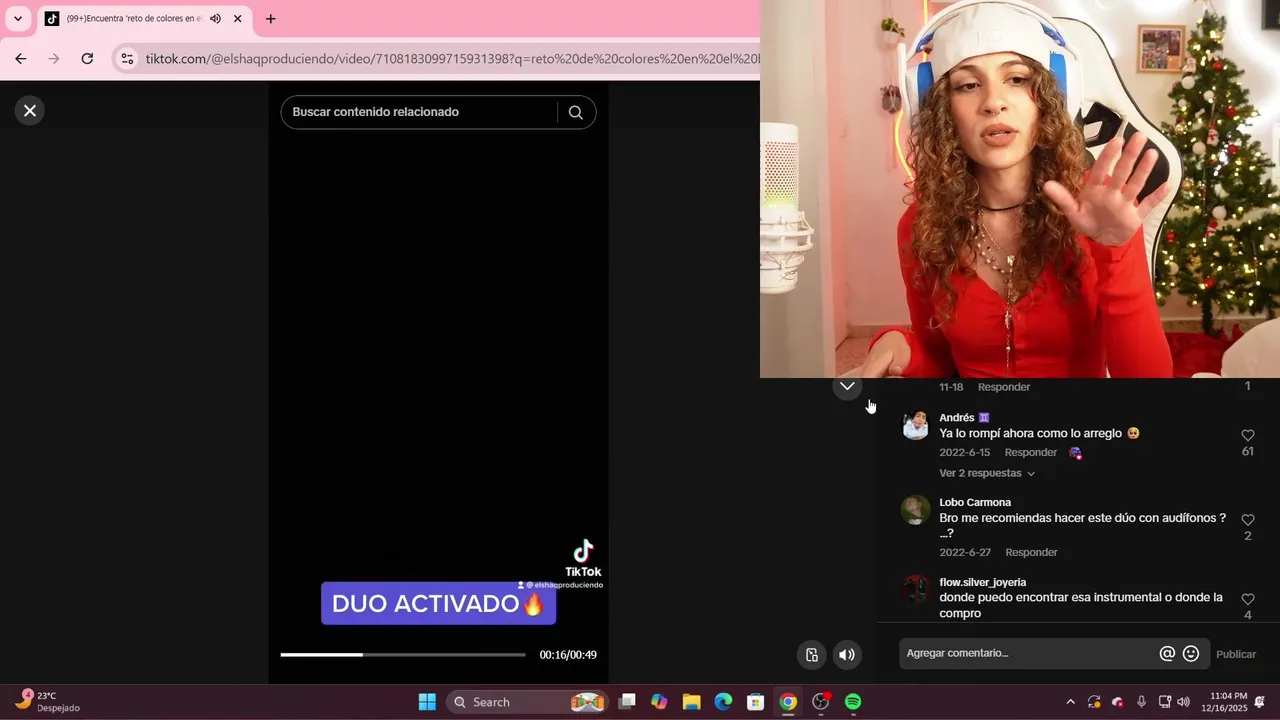Reply to Lobo Carmona's comment via Responder
Screen dimensions: 1280x720
(x=1031, y=552)
